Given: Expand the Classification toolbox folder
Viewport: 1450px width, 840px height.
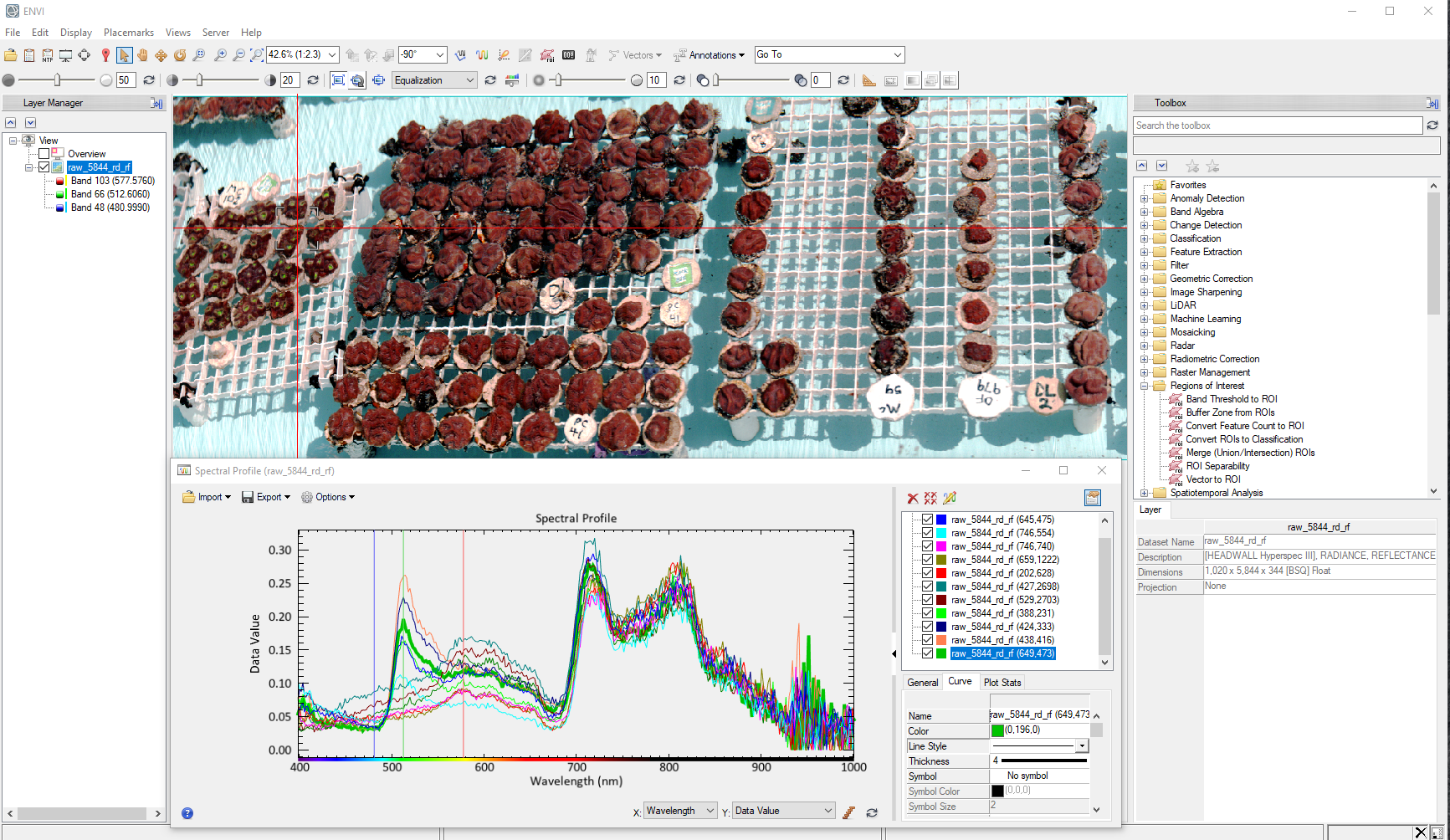Looking at the screenshot, I should click(x=1144, y=238).
